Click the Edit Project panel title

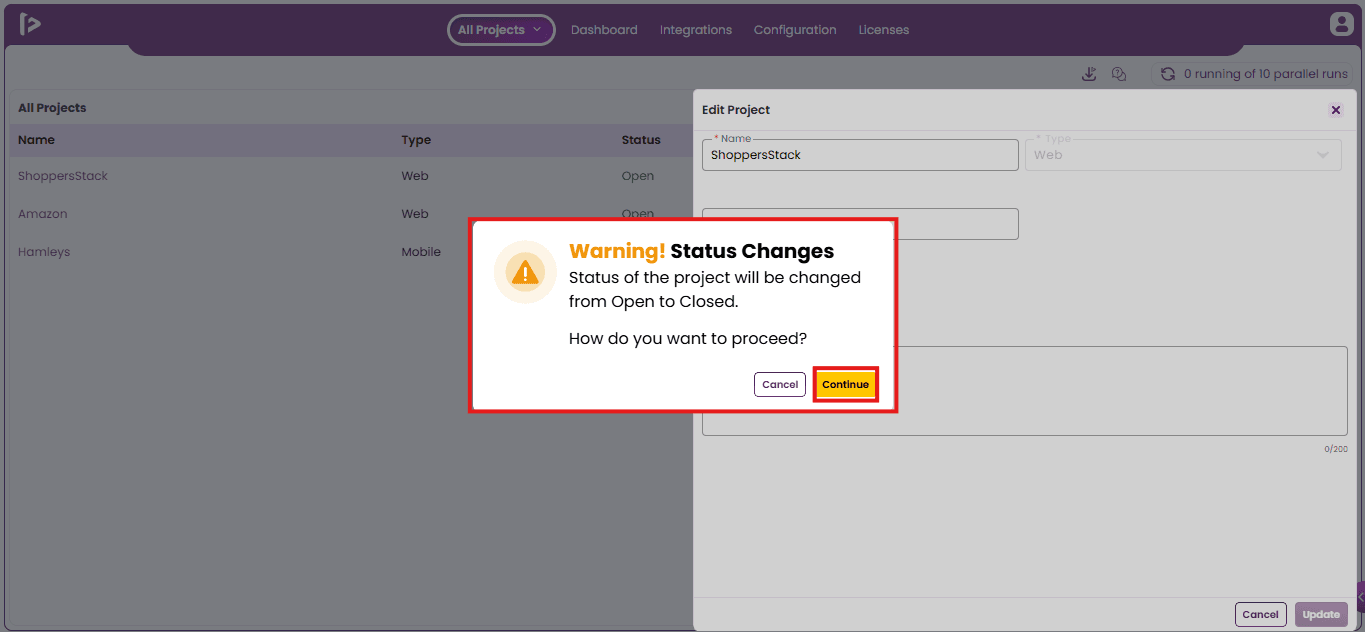[x=736, y=110]
